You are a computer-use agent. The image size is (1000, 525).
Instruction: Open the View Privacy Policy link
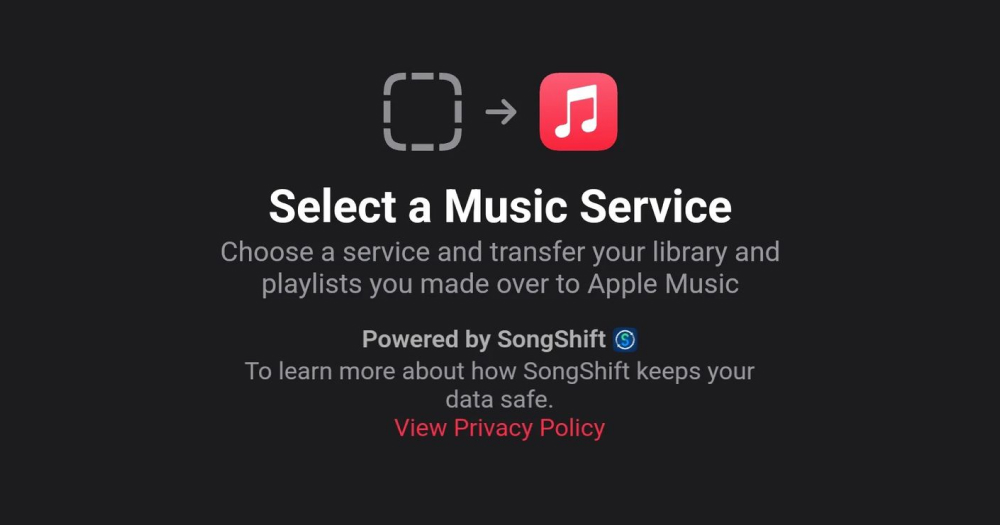point(499,427)
